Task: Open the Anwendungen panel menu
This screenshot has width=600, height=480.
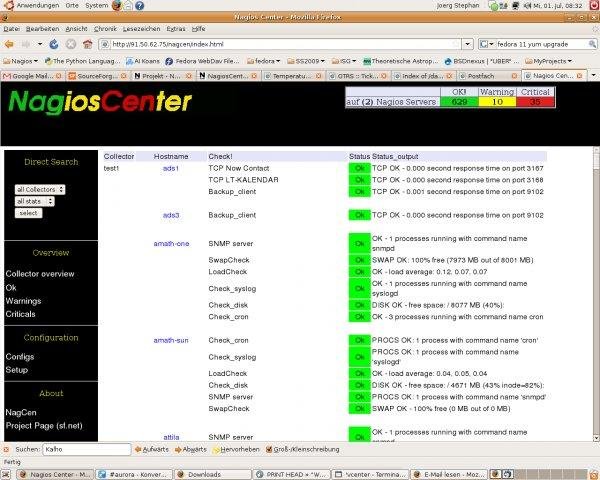Action: [33, 5]
